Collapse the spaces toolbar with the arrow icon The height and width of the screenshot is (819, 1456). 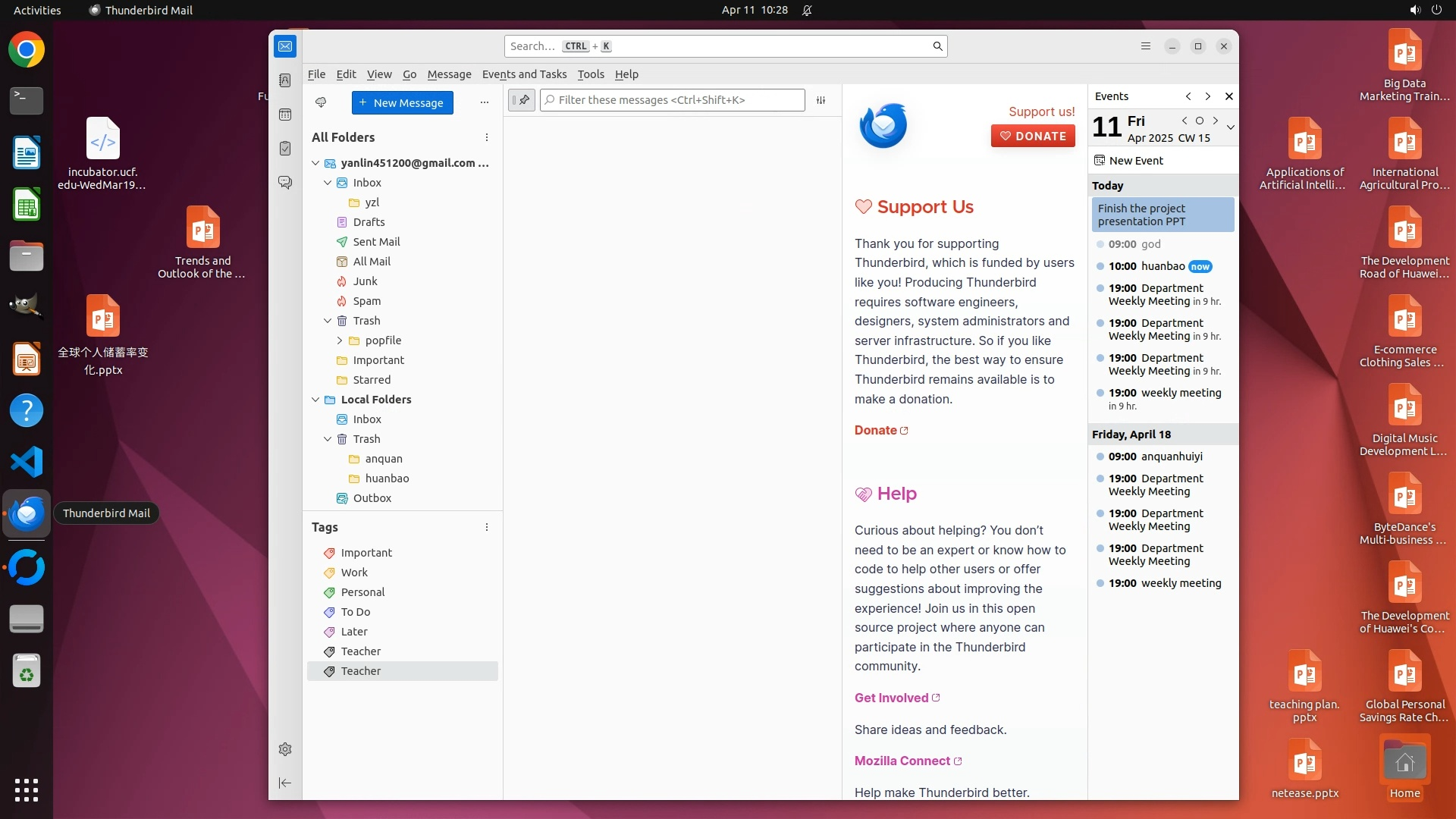click(285, 783)
